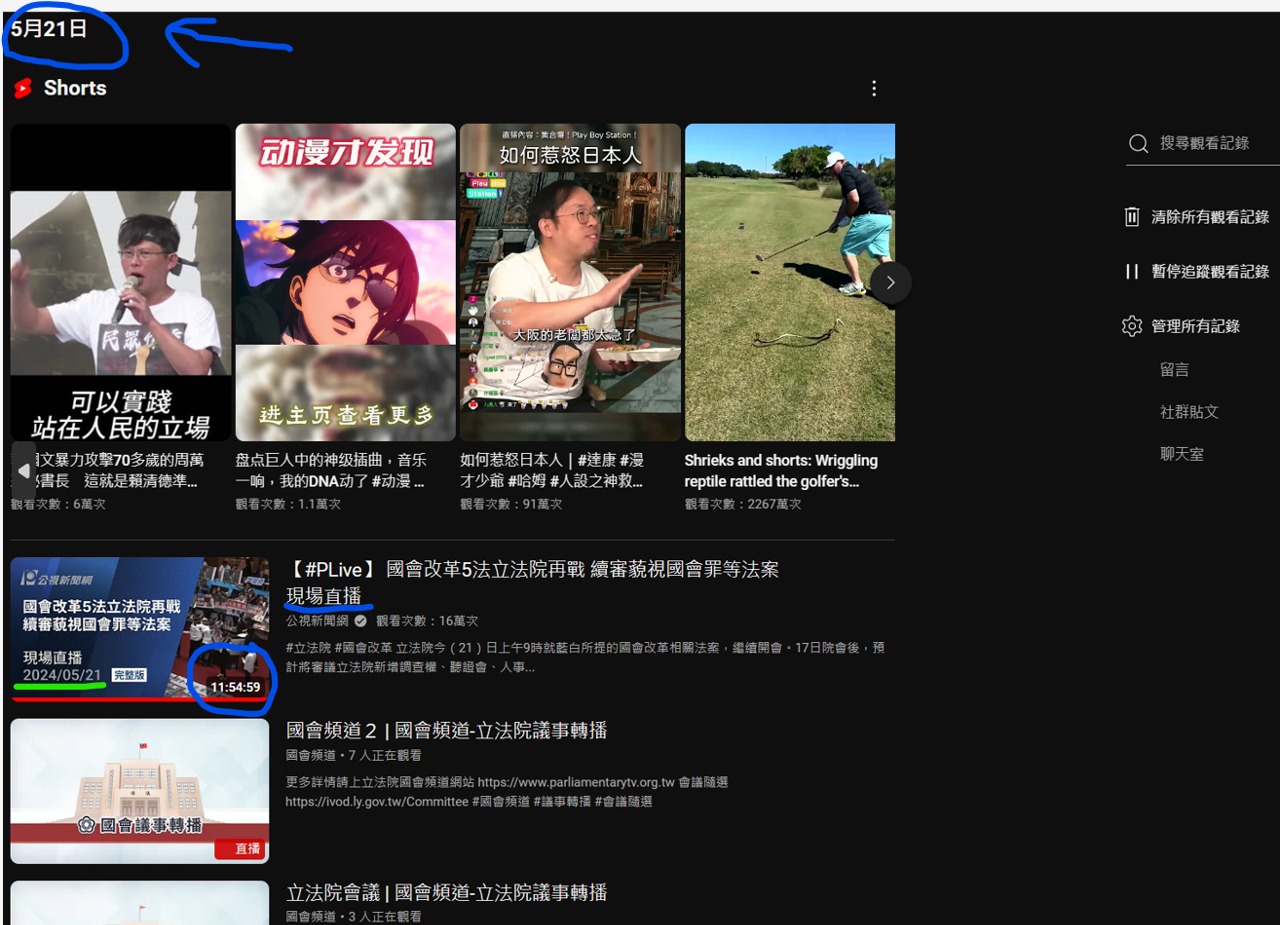
Task: Open 管理所有記錄
Action: [1195, 326]
